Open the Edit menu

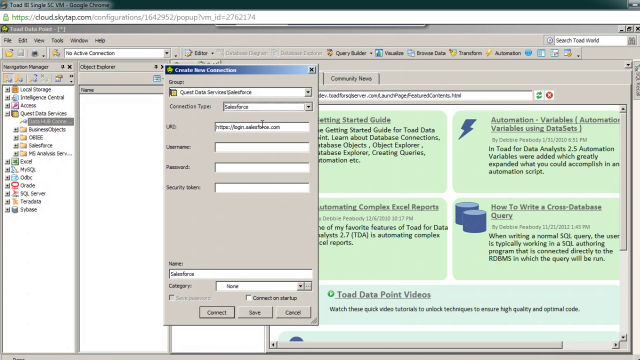(x=22, y=40)
